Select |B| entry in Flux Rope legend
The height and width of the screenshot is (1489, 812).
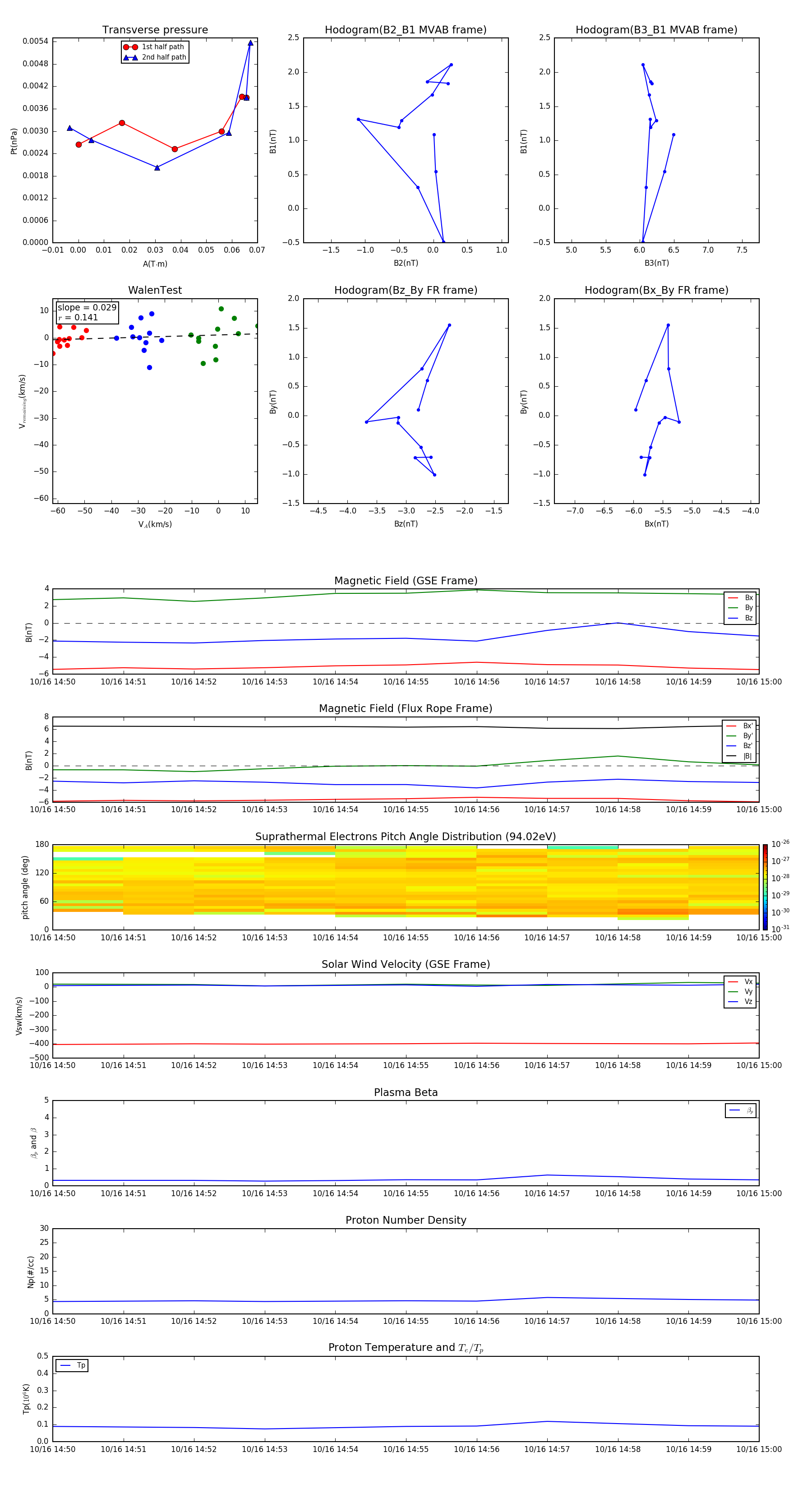(x=739, y=756)
